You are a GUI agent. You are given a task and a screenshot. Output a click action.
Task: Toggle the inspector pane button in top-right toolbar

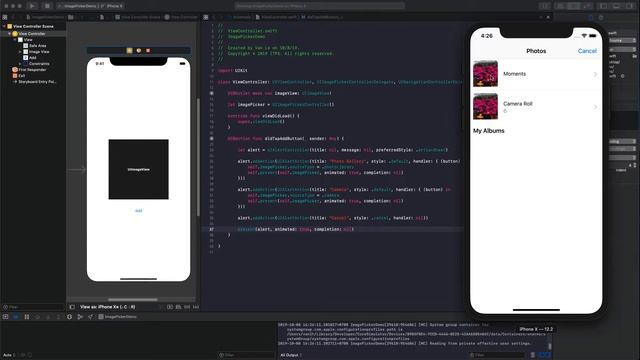[x=629, y=6]
